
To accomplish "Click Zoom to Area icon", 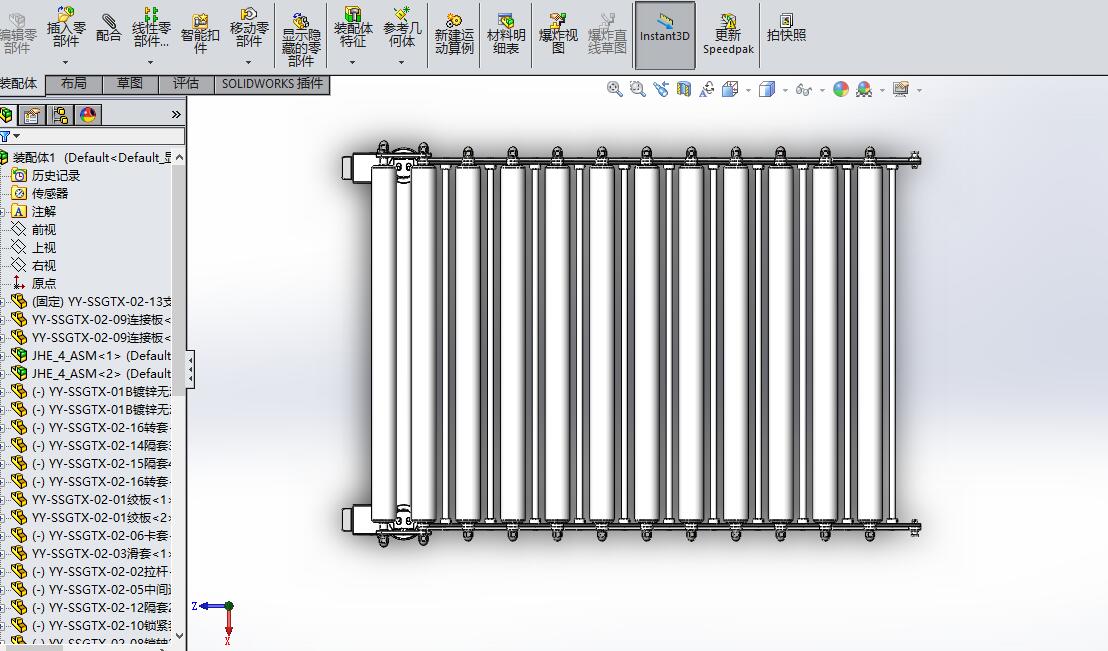I will pos(637,89).
